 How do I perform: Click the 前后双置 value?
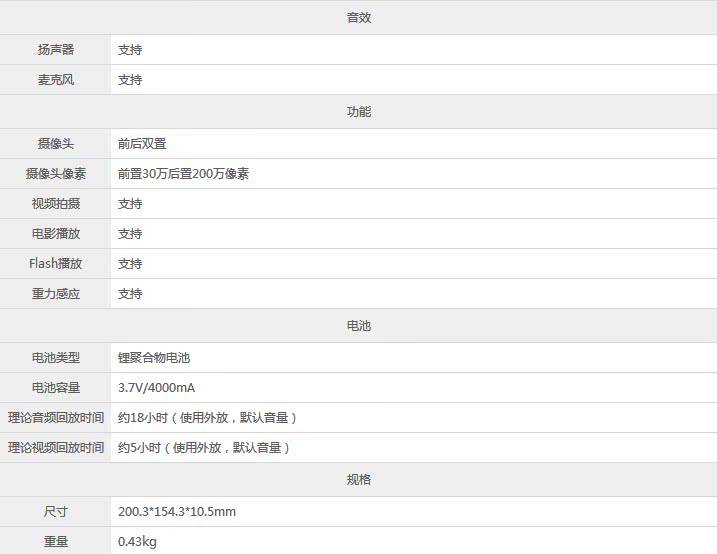[x=142, y=144]
